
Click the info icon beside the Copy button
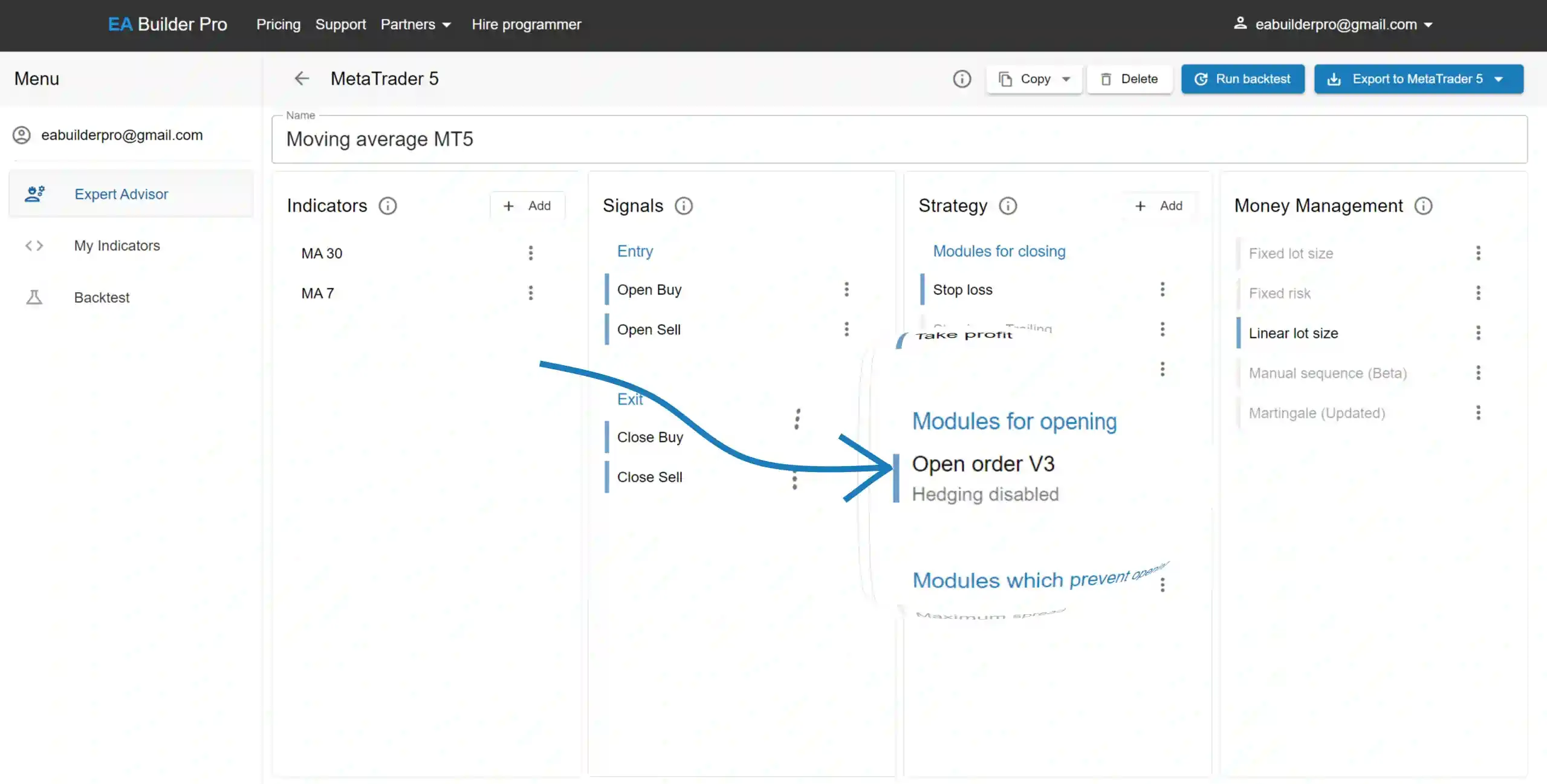pos(962,79)
